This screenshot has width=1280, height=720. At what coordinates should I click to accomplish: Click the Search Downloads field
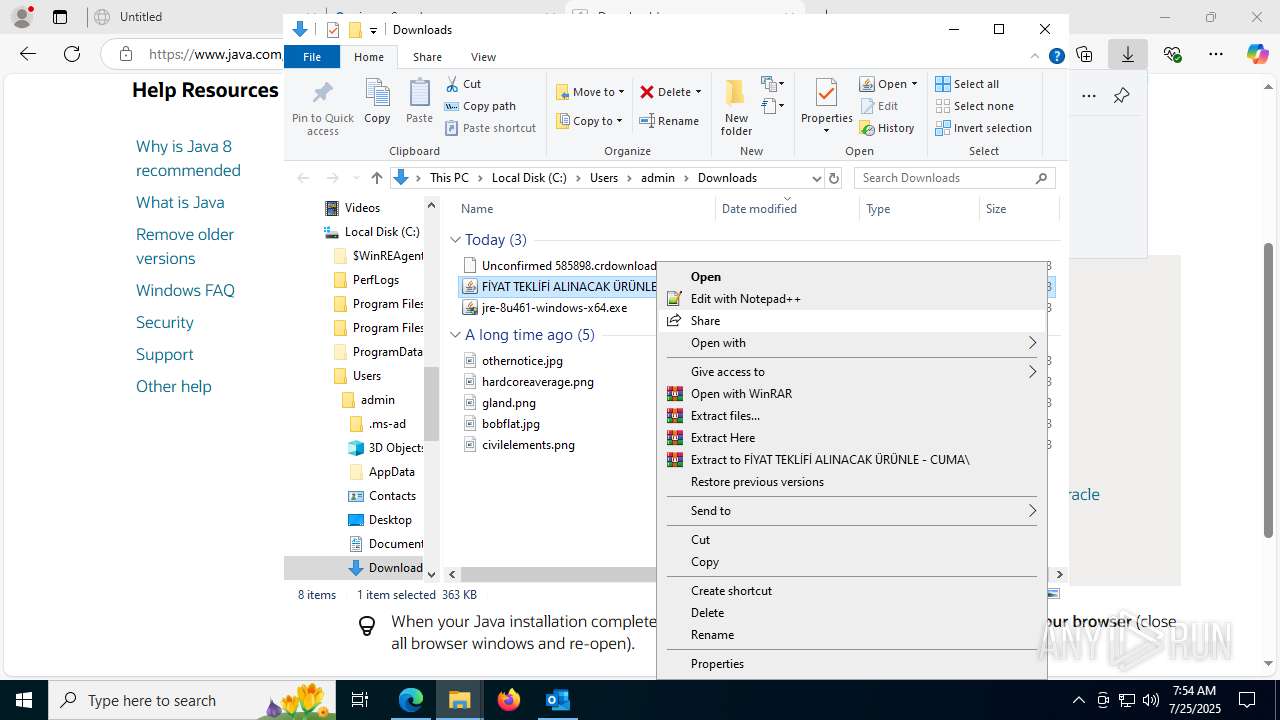(954, 178)
